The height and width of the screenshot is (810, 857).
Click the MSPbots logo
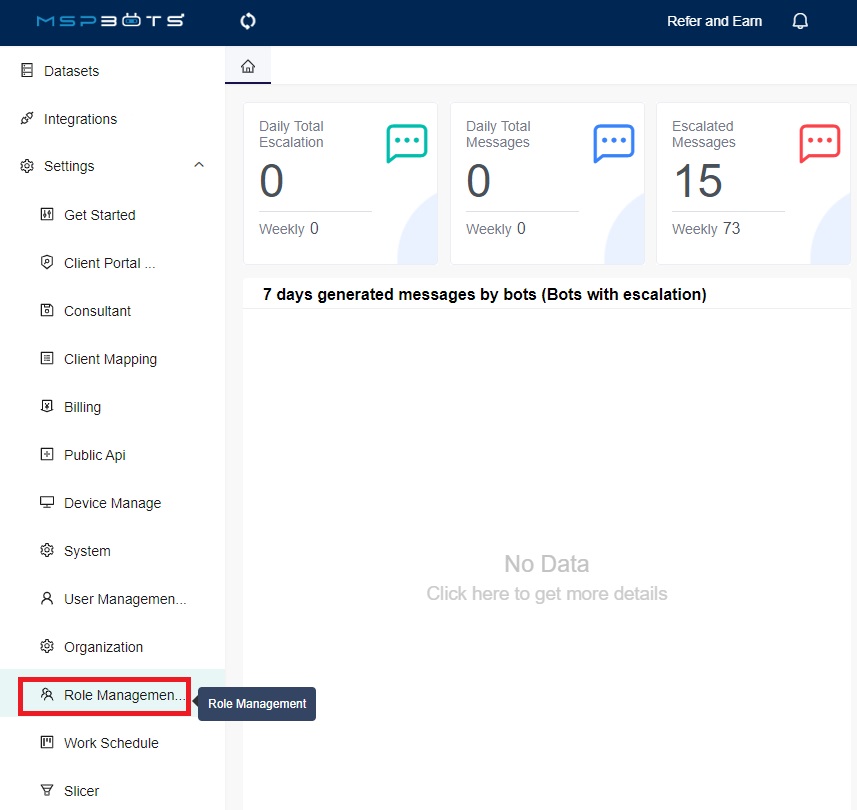110,21
